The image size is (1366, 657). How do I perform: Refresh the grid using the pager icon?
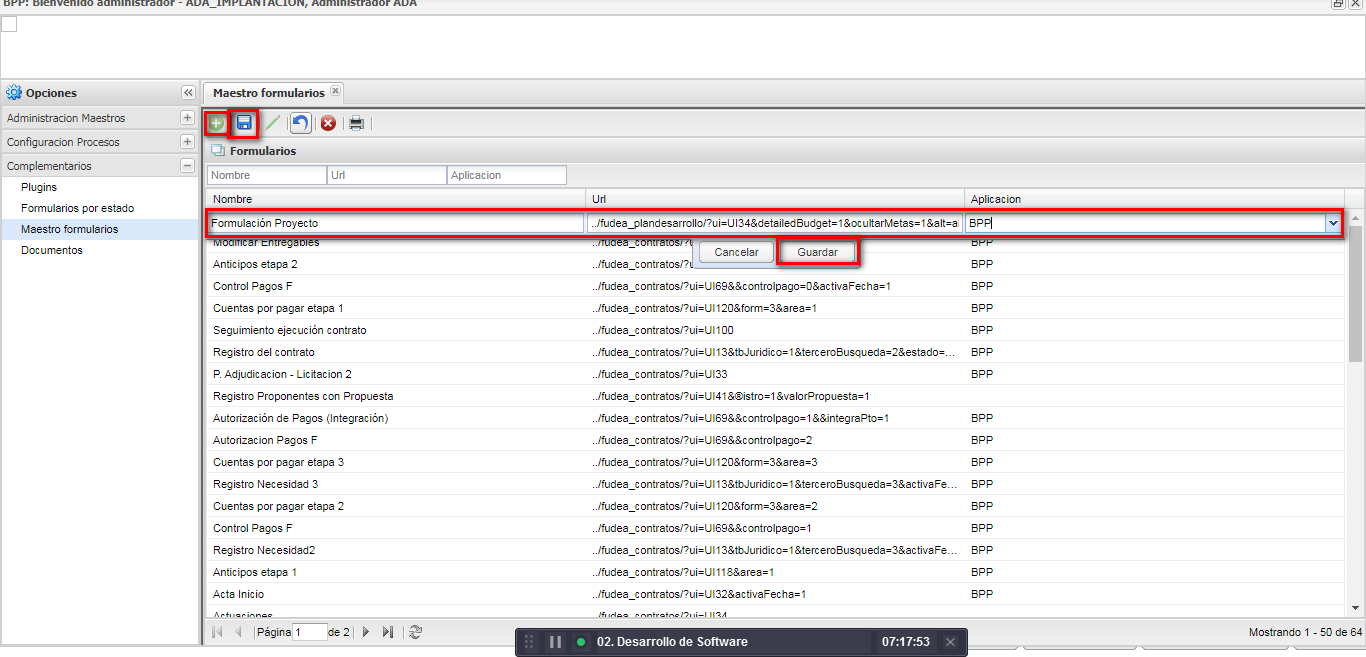(416, 632)
